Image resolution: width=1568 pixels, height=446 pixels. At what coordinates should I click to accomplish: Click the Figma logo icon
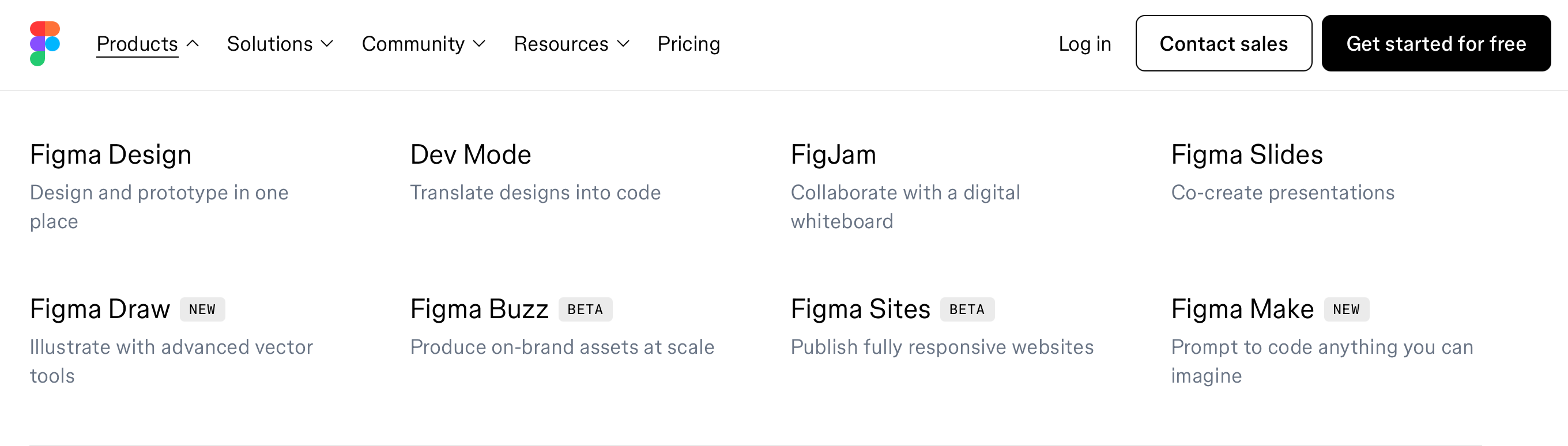45,44
